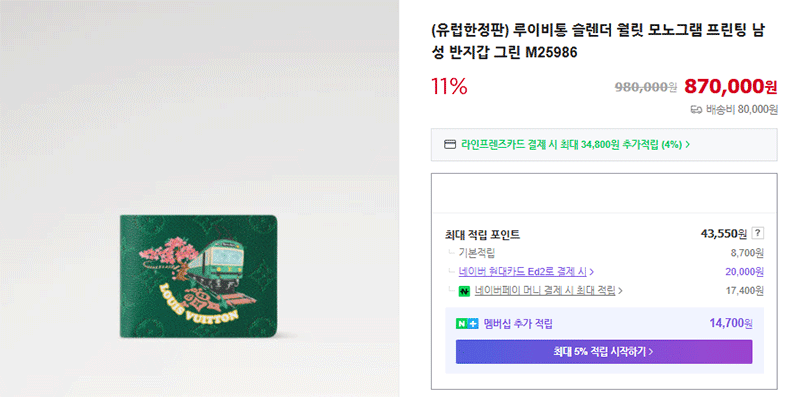Click the 루이비통 슬렌더 월릿 product title
This screenshot has height=397, width=800.
[x=598, y=41]
